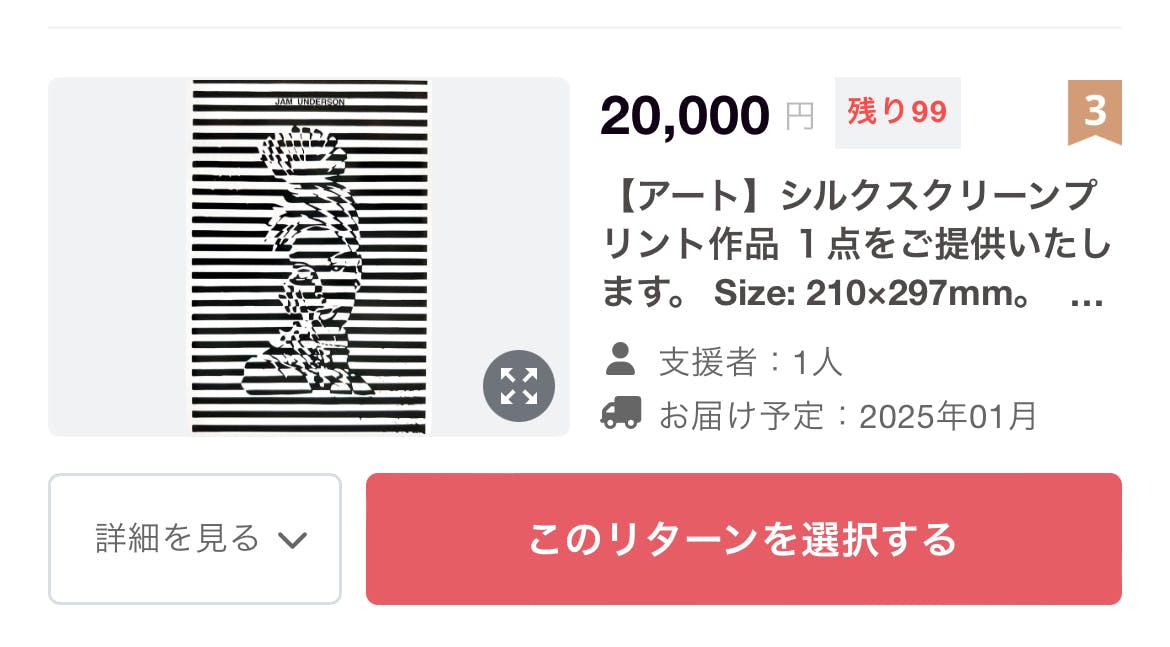Screen dimensions: 1170x647
Task: Click the JAM UNDERSON title on the artwork
Action: tap(309, 100)
